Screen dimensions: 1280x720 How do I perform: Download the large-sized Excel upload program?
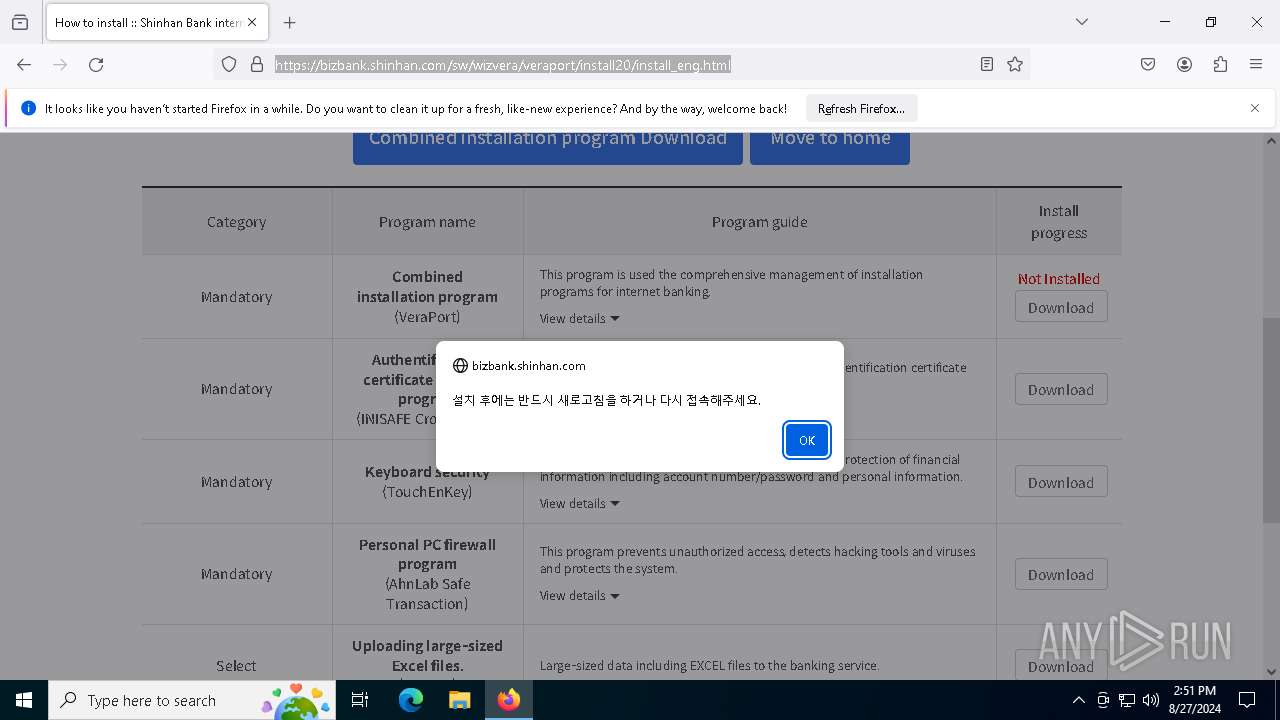(x=1061, y=666)
